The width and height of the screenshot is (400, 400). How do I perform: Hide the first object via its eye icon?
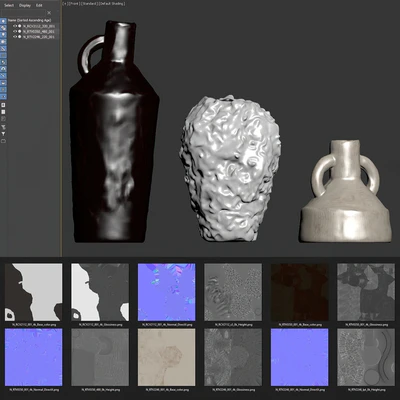point(15,26)
